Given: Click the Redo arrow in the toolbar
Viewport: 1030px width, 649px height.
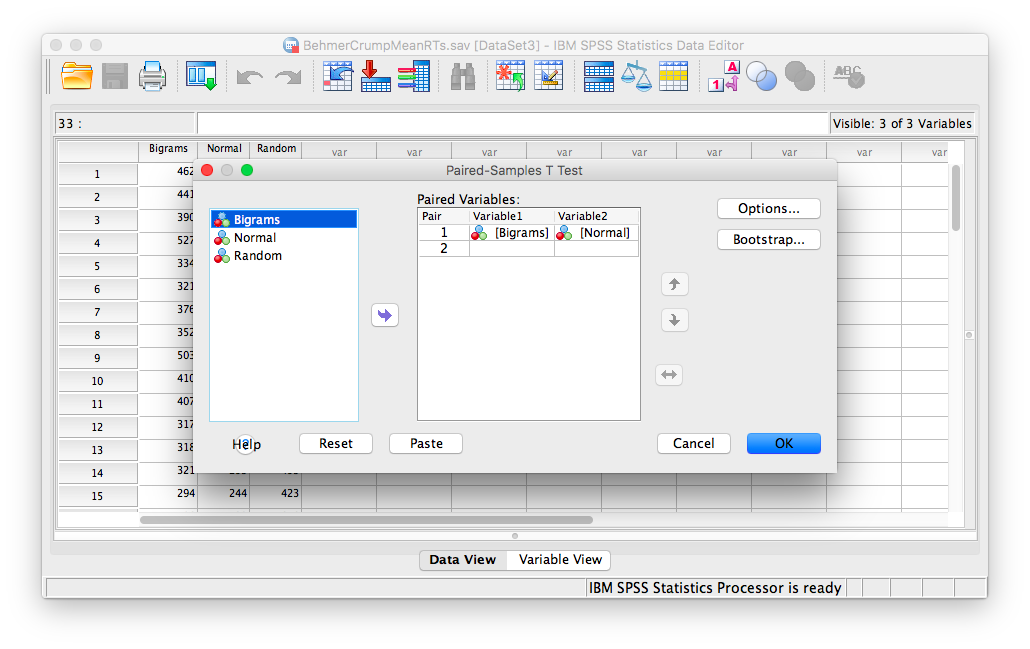Looking at the screenshot, I should (288, 78).
